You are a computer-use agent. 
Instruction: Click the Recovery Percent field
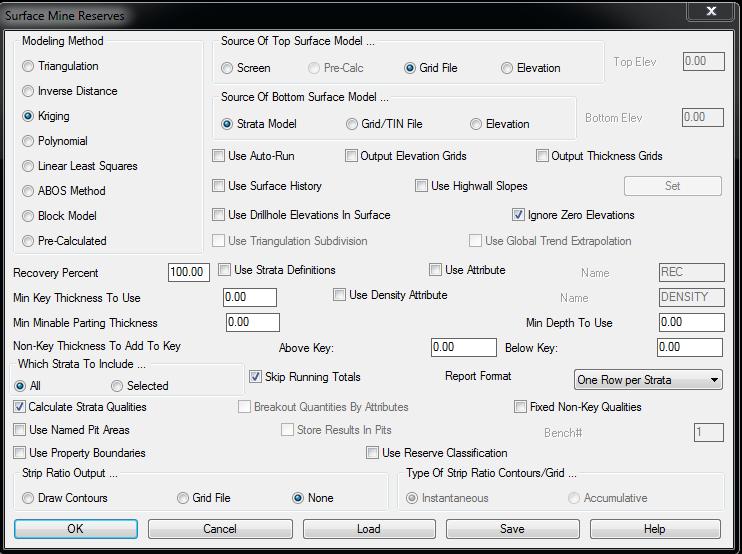click(x=189, y=272)
